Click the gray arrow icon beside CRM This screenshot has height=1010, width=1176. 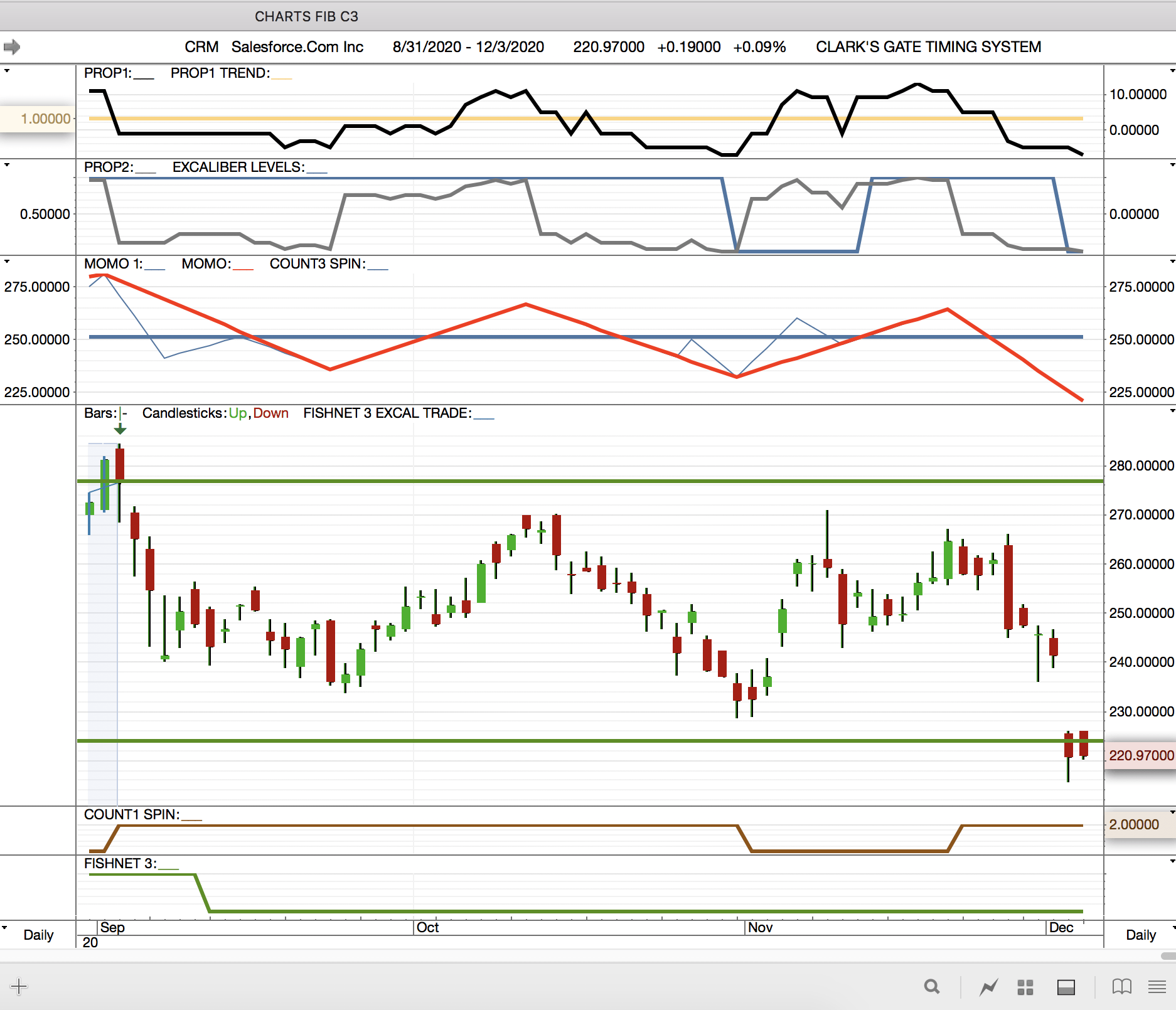pos(12,47)
